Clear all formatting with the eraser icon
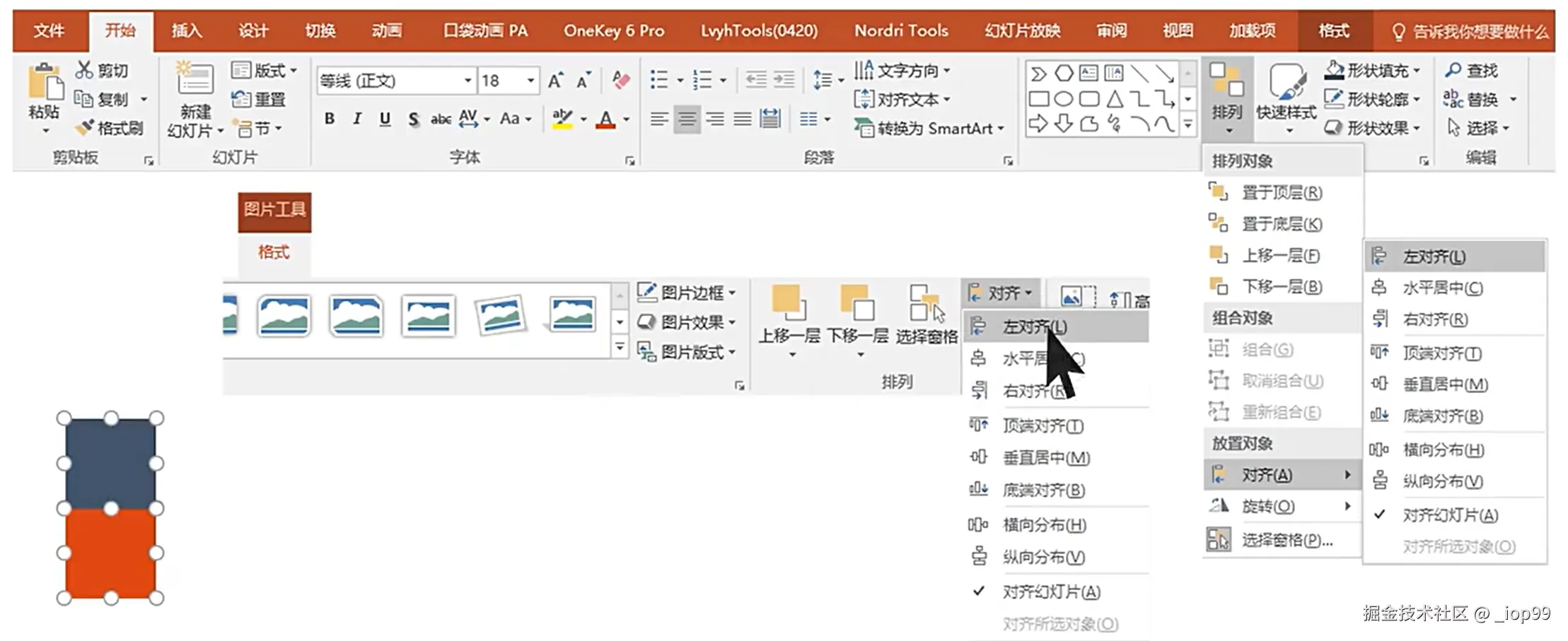This screenshot has width=1568, height=641. tap(621, 80)
